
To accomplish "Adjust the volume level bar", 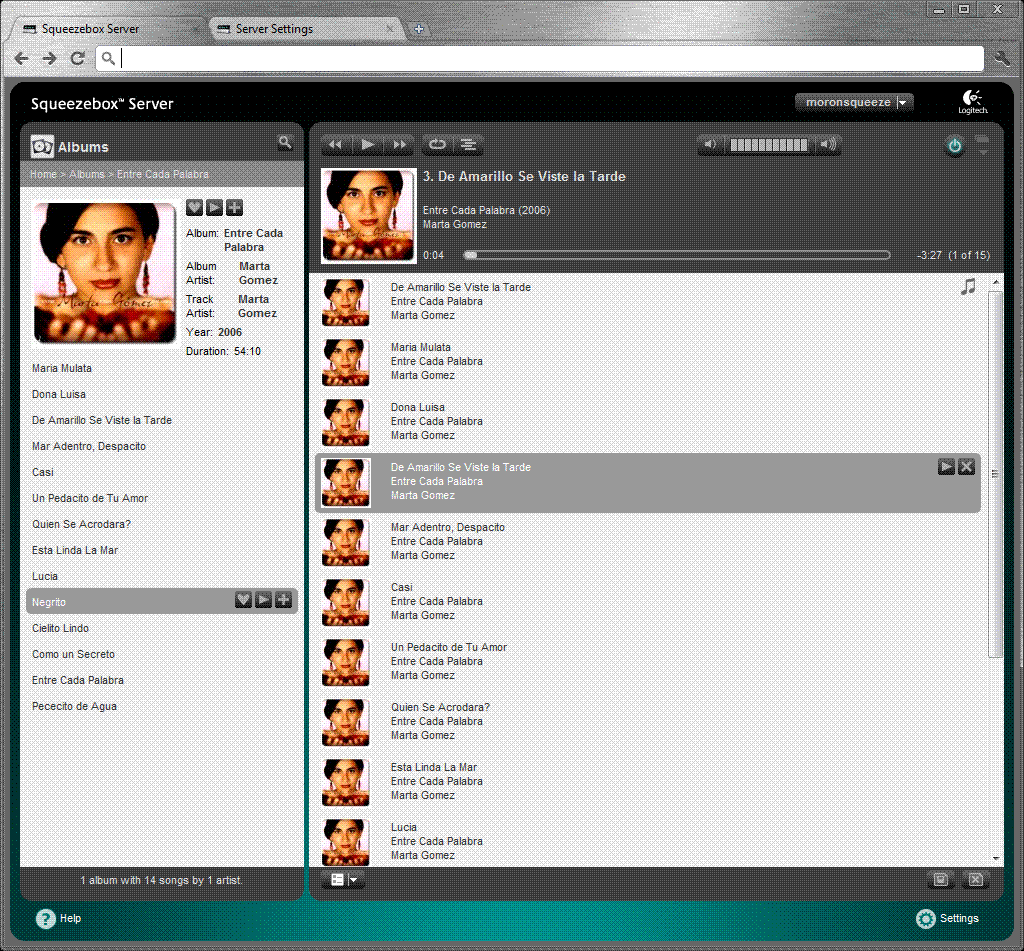I will 769,145.
